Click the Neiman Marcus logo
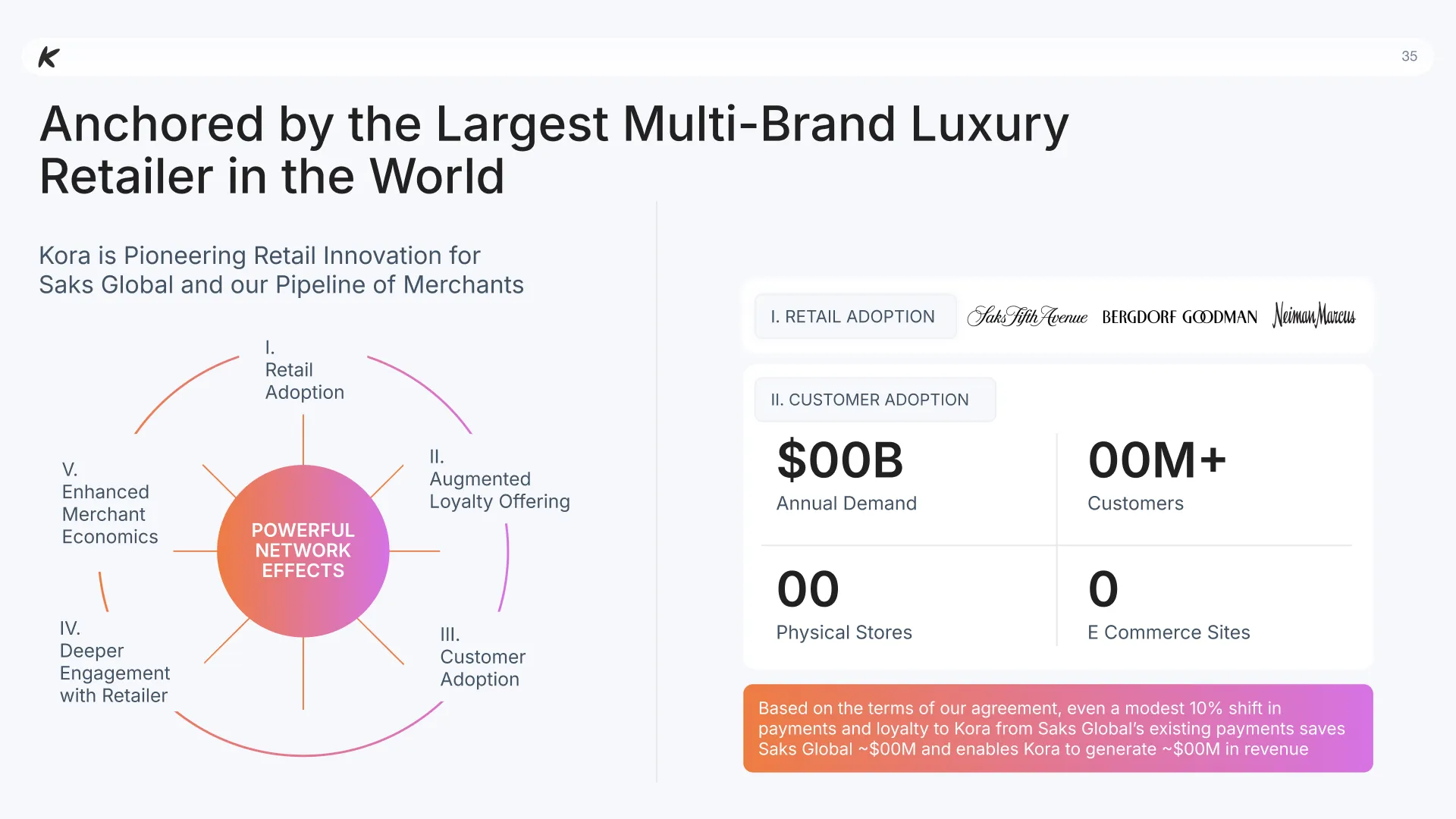1456x819 pixels. [1313, 315]
